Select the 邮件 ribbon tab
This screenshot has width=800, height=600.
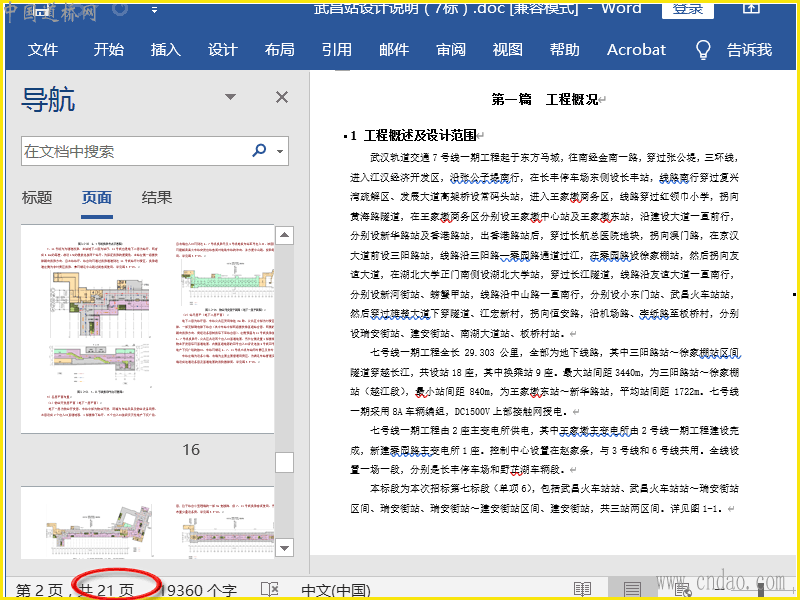click(x=394, y=49)
